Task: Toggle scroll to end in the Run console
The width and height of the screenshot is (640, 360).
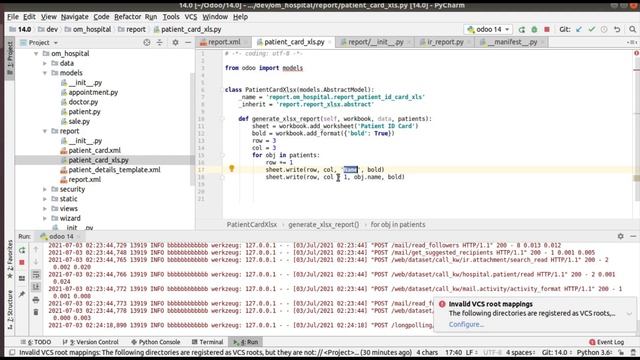Action: coord(36,287)
